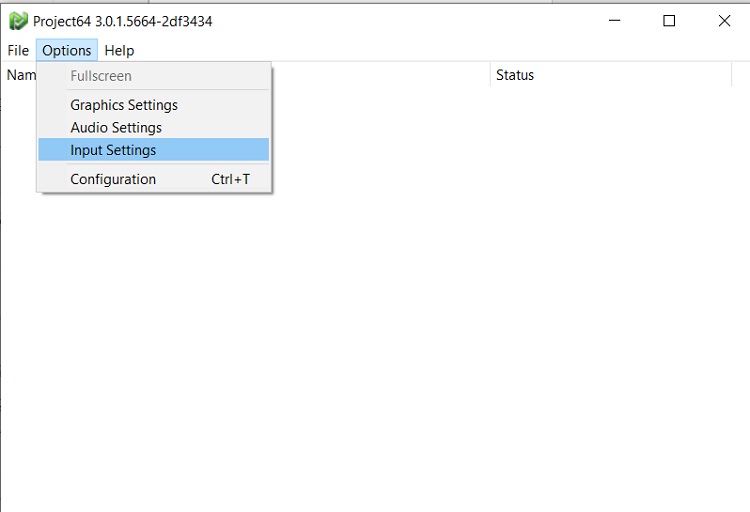The width and height of the screenshot is (750, 512).
Task: Choose the highlighted Input Settings item
Action: [x=113, y=150]
